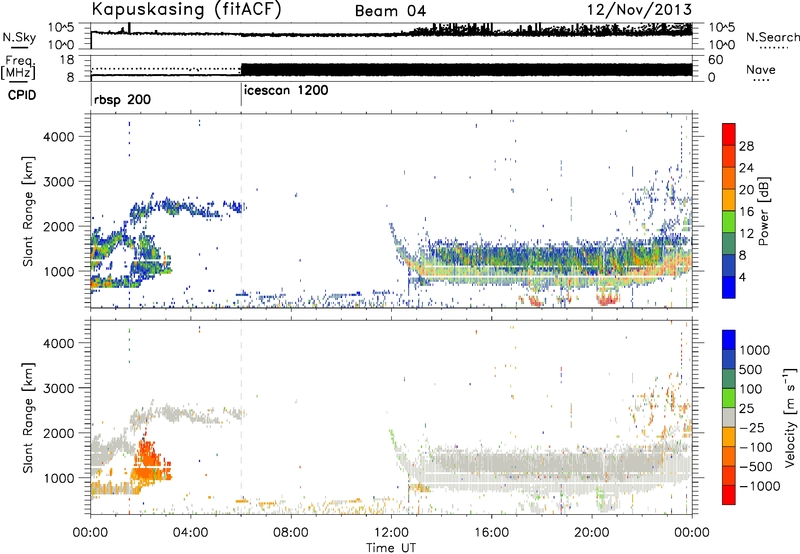Click the 4000 tick of power panel range axis

58,137
